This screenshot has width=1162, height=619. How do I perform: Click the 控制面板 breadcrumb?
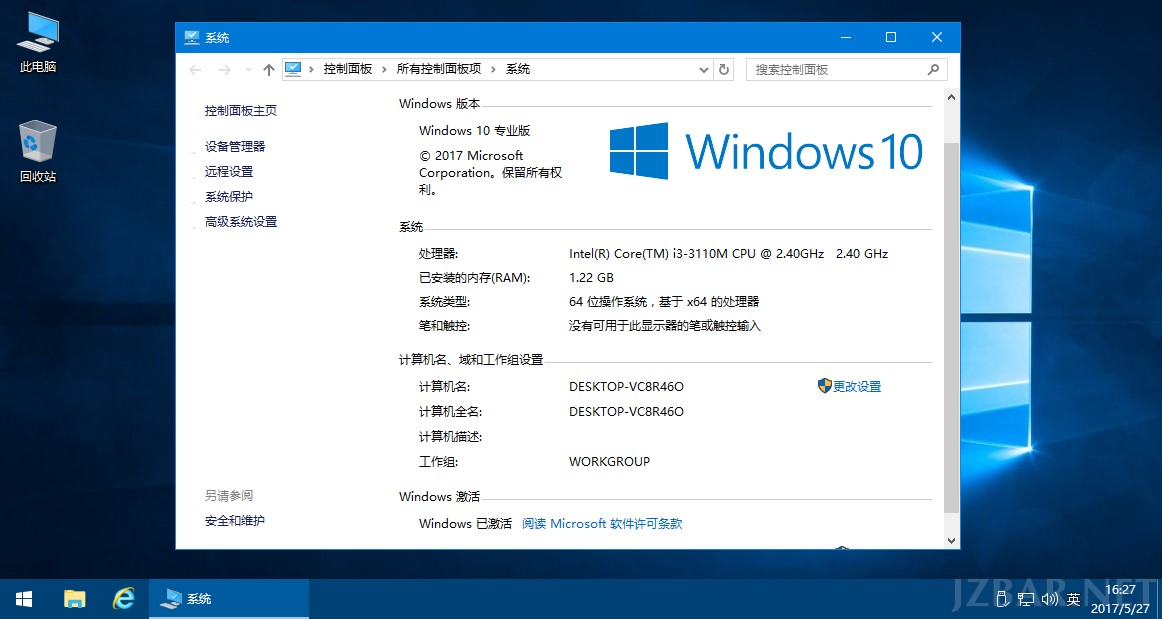[x=348, y=69]
